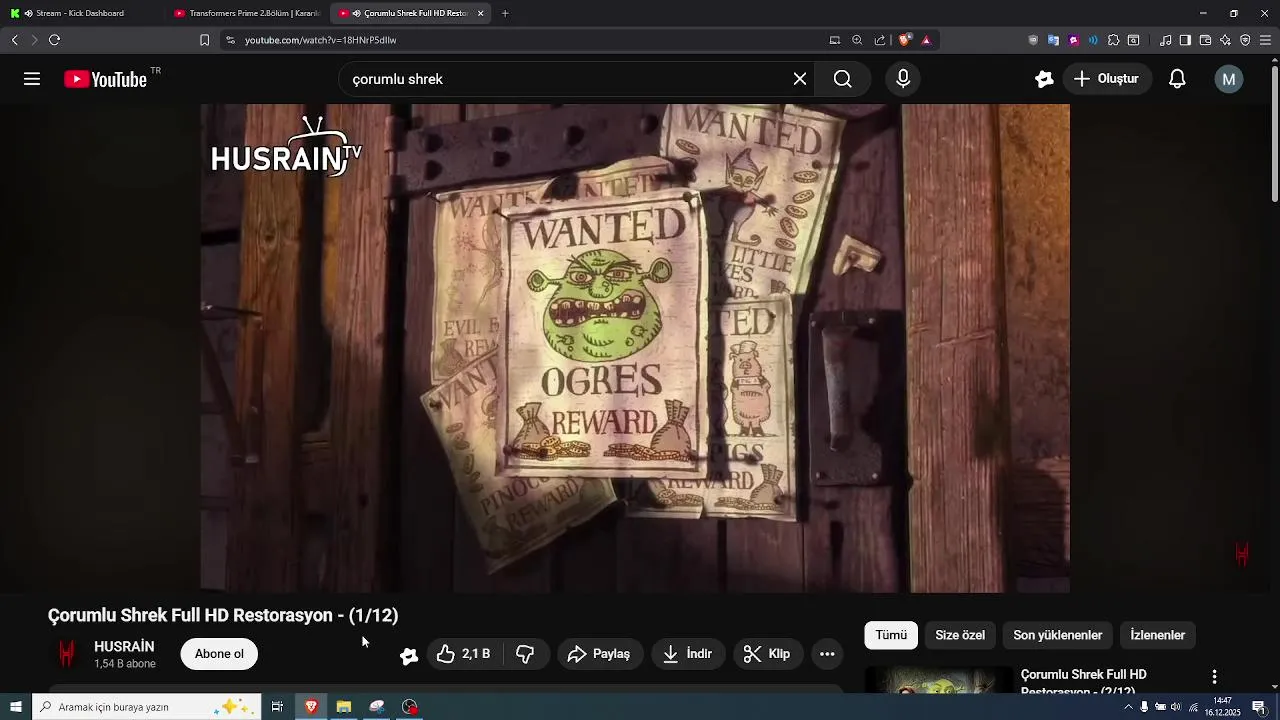Go back in browser history
This screenshot has height=720, width=1280.
tap(14, 40)
